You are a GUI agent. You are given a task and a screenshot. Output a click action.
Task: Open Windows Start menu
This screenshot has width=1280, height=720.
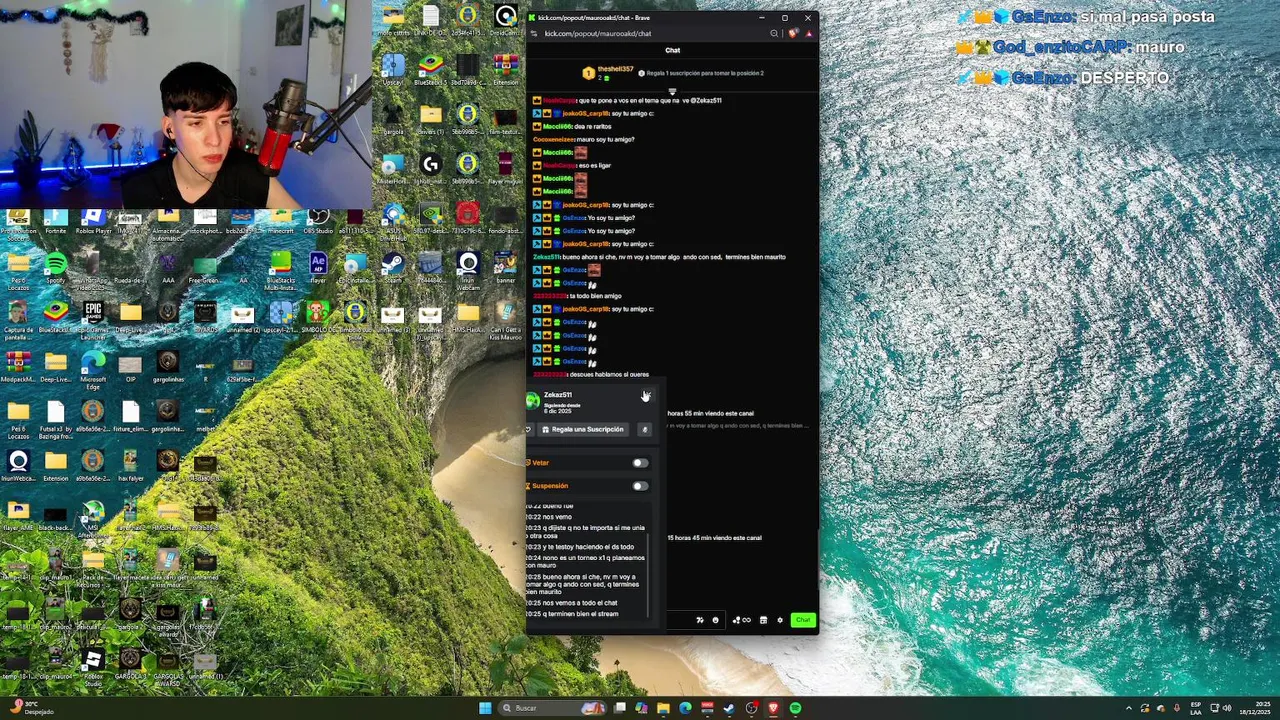click(485, 708)
